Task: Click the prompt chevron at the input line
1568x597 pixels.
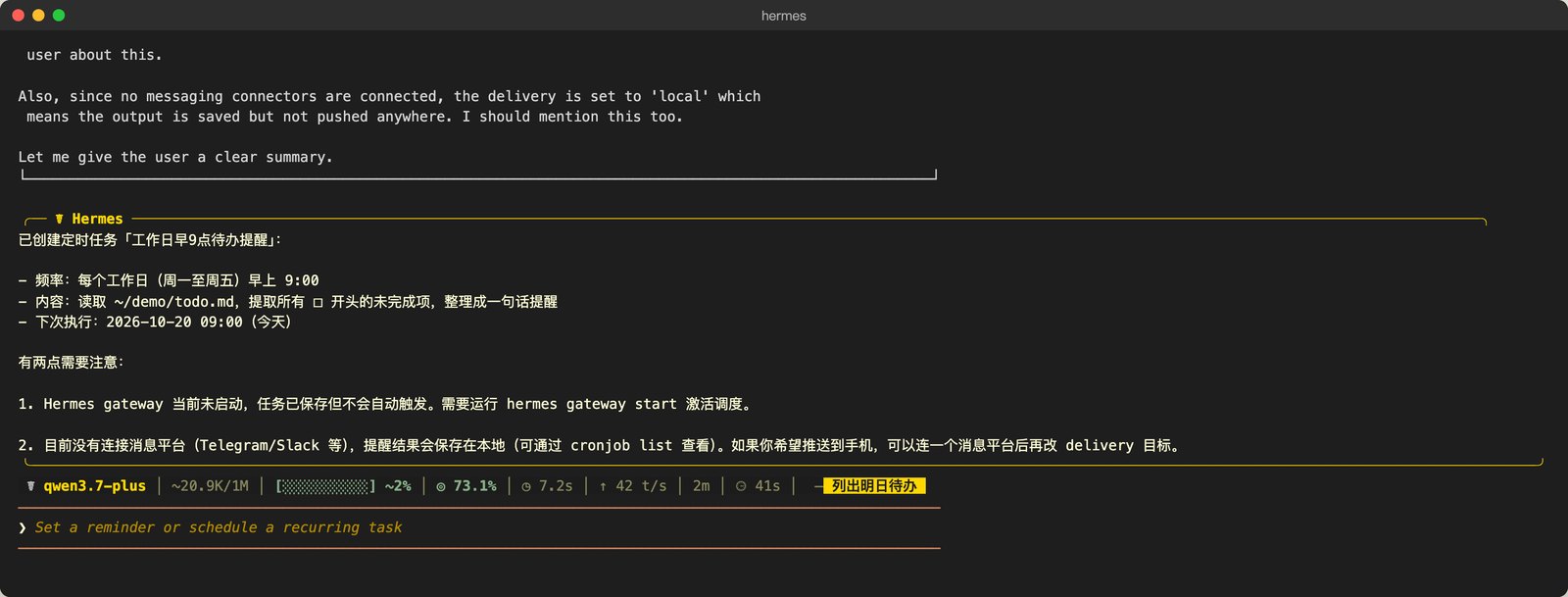Action: (x=23, y=527)
